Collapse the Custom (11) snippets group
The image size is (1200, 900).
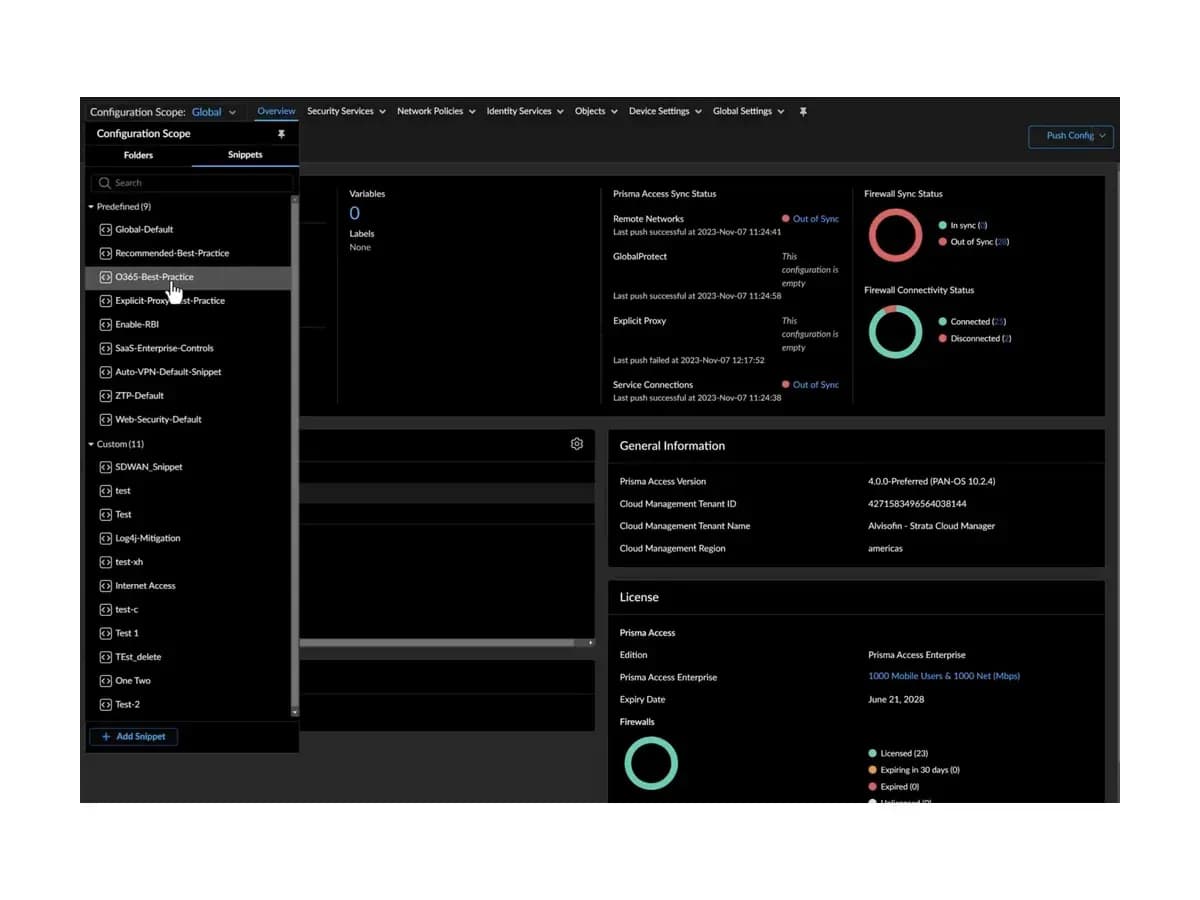point(91,444)
